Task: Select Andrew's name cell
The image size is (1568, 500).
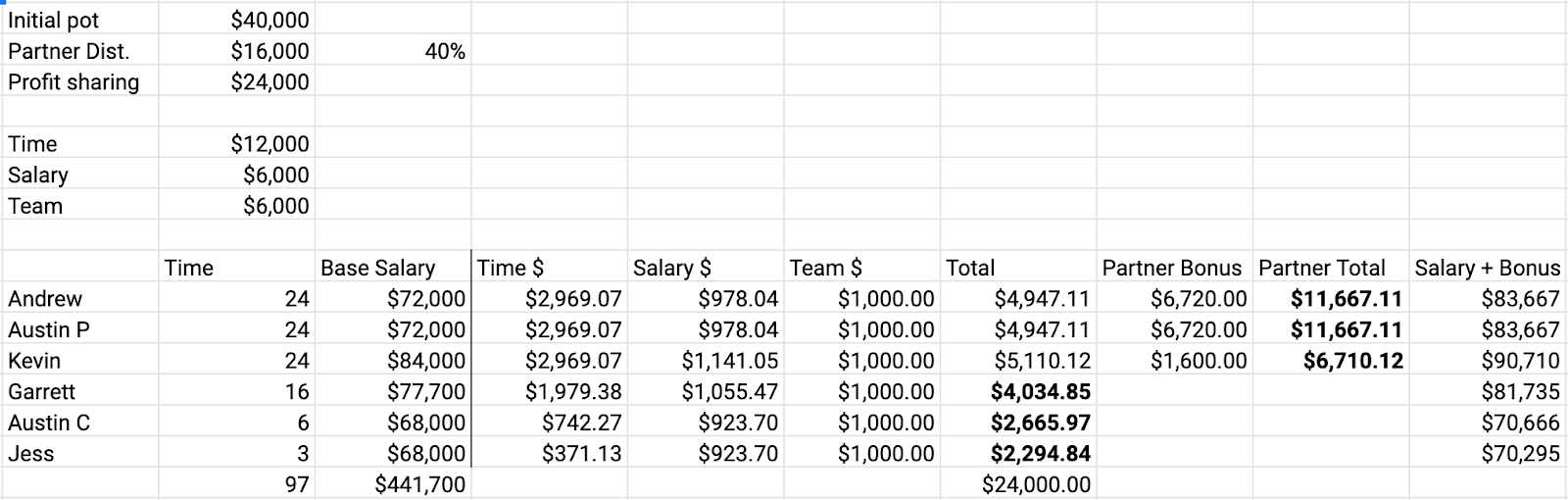Action: 80,299
